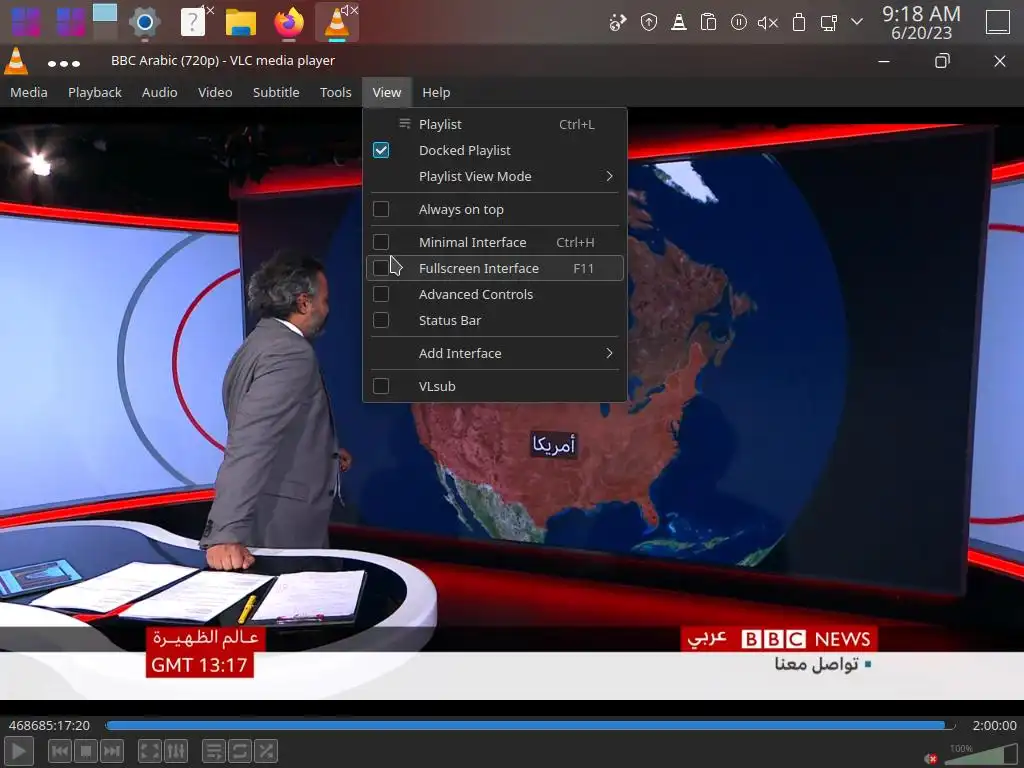This screenshot has height=768, width=1024.
Task: Click show desktop button at panel end
Action: pos(998,22)
